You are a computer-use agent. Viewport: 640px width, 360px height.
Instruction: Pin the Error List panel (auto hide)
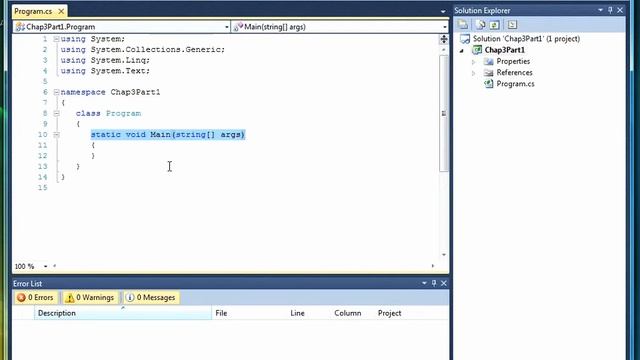pos(434,283)
